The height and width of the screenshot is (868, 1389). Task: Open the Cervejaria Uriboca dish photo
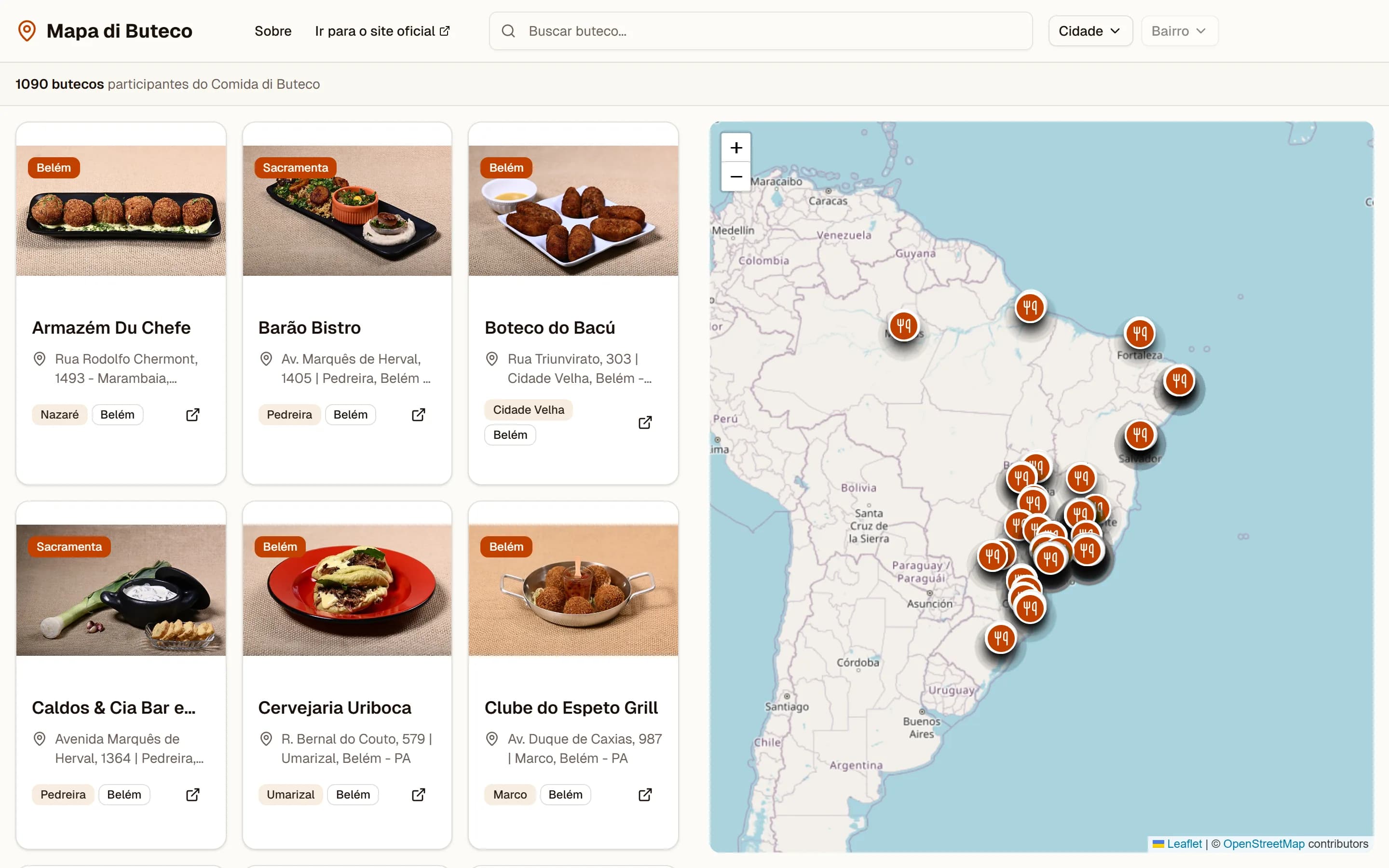[347, 590]
